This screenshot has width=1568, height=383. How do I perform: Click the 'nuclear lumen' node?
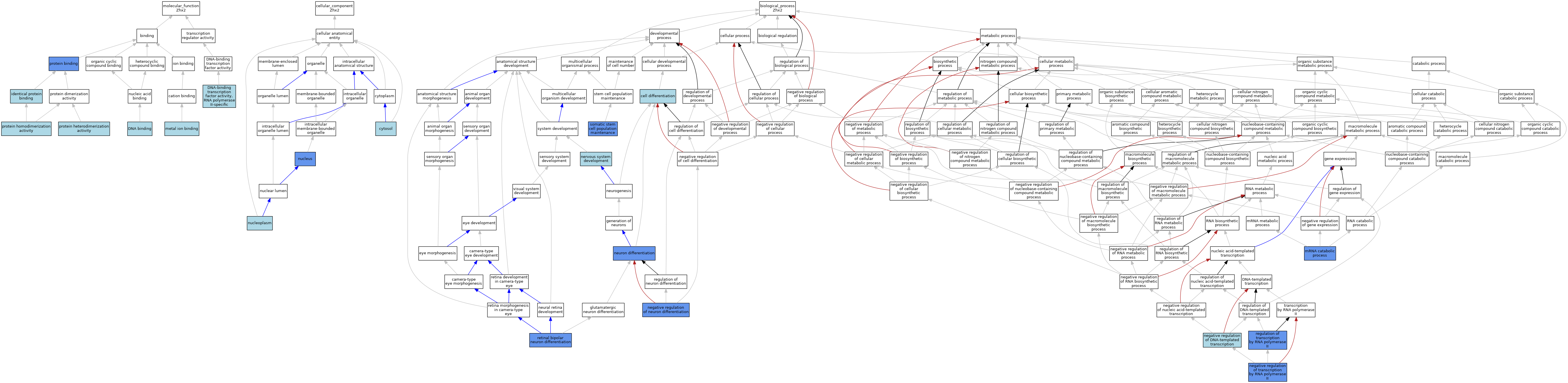pyautogui.click(x=273, y=191)
